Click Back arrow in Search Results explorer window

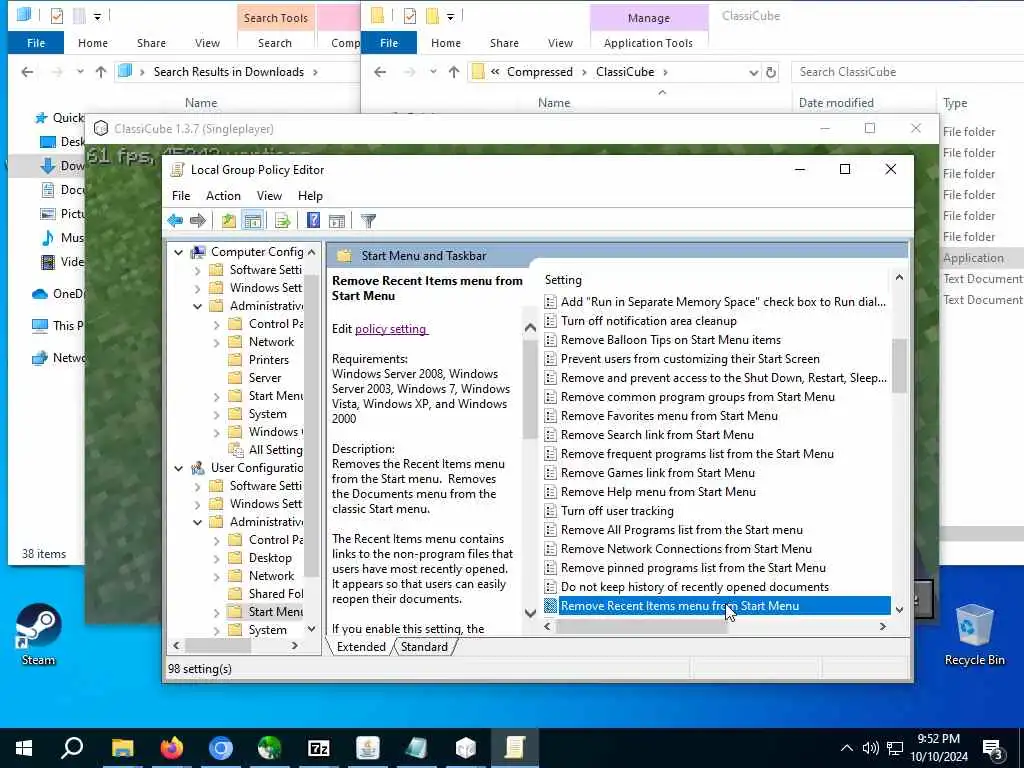(27, 72)
